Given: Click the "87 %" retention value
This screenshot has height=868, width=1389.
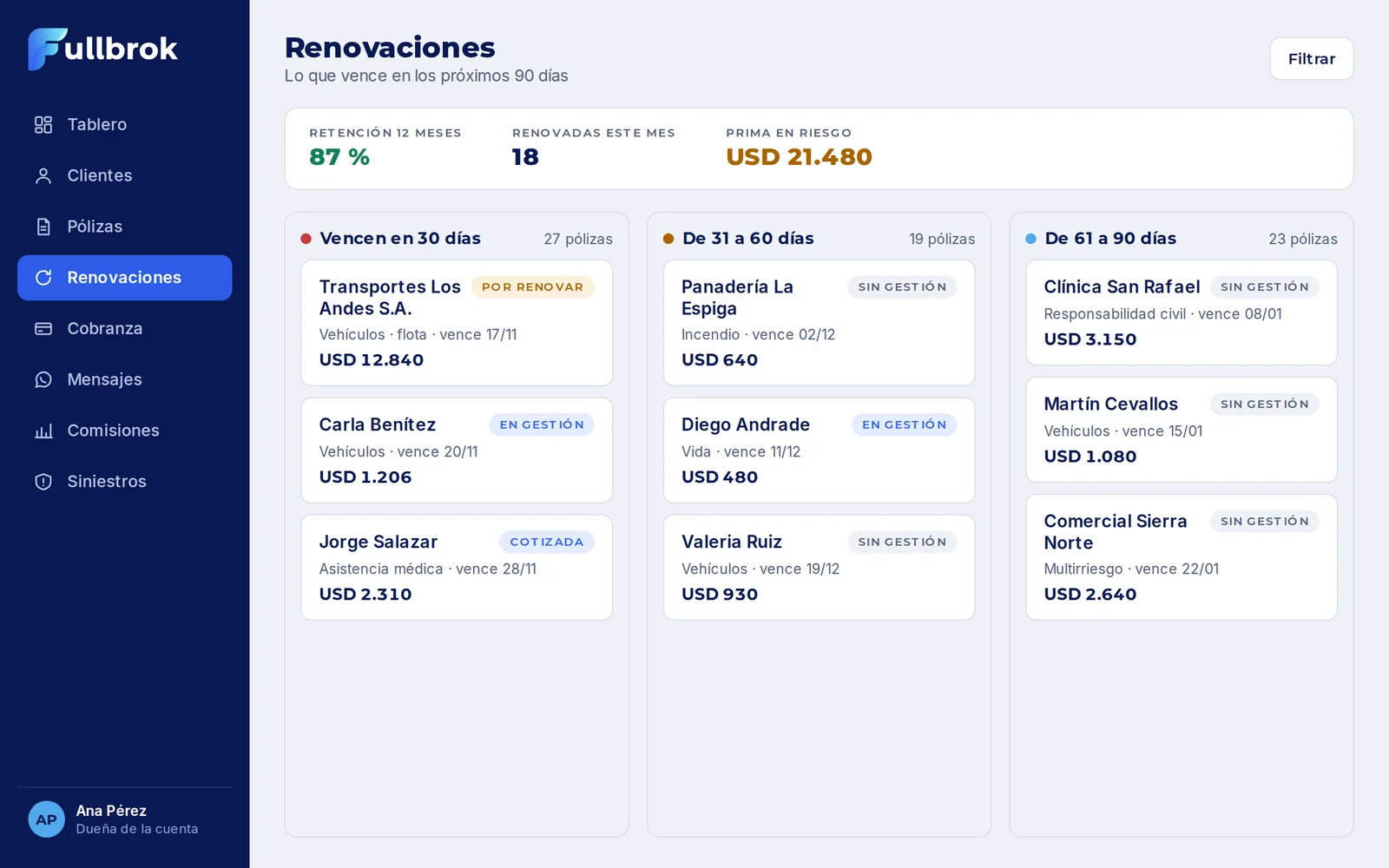Looking at the screenshot, I should [x=339, y=157].
